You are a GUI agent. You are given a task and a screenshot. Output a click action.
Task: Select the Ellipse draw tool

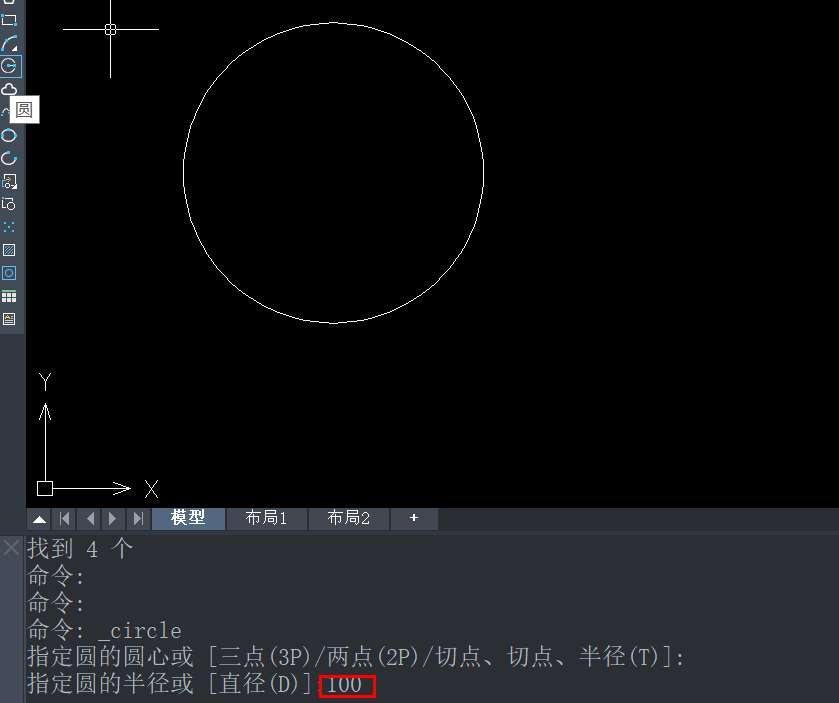coord(9,135)
